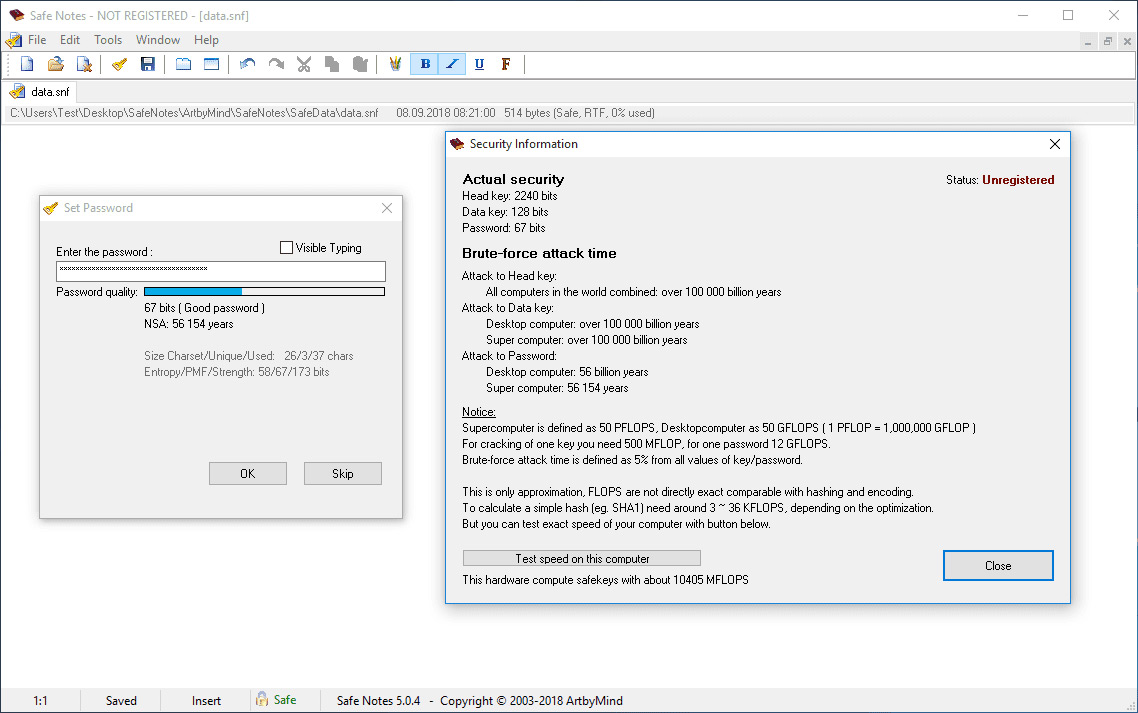This screenshot has height=713, width=1138.
Task: Enable the Visible Typing checkbox
Action: 287,248
